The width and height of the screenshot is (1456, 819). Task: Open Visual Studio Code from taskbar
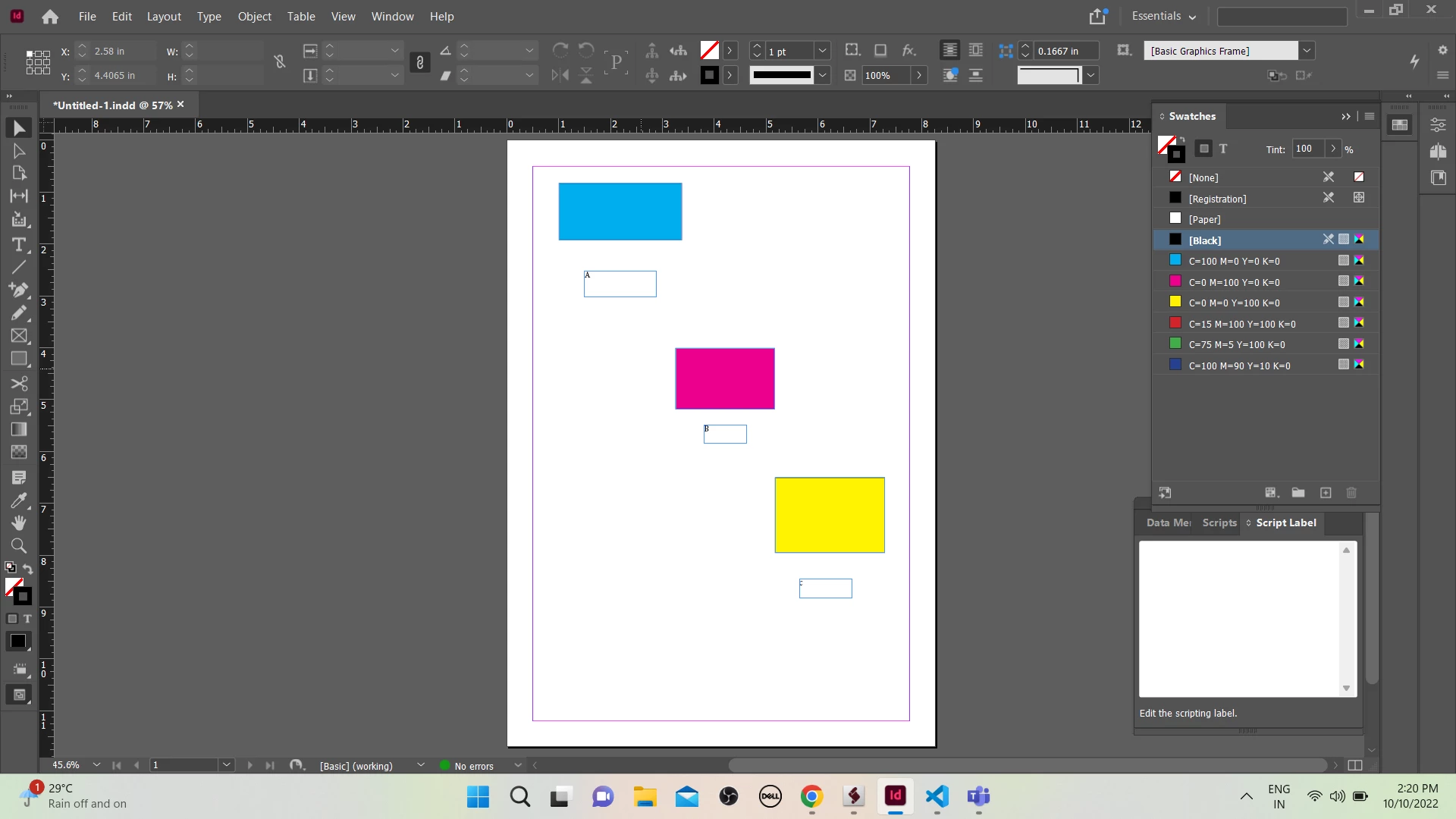[937, 796]
